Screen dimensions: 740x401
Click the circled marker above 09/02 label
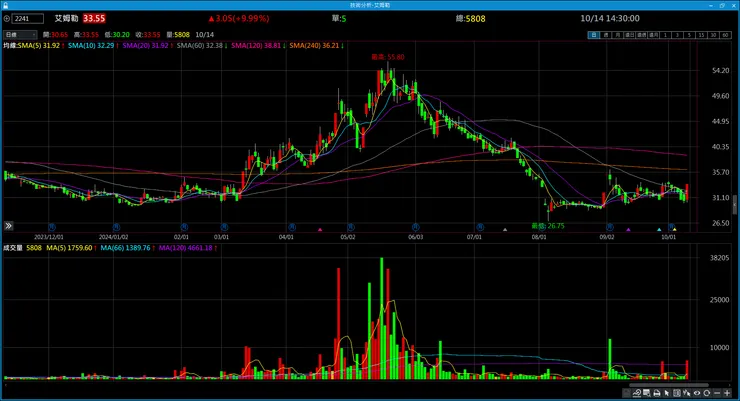pos(610,227)
